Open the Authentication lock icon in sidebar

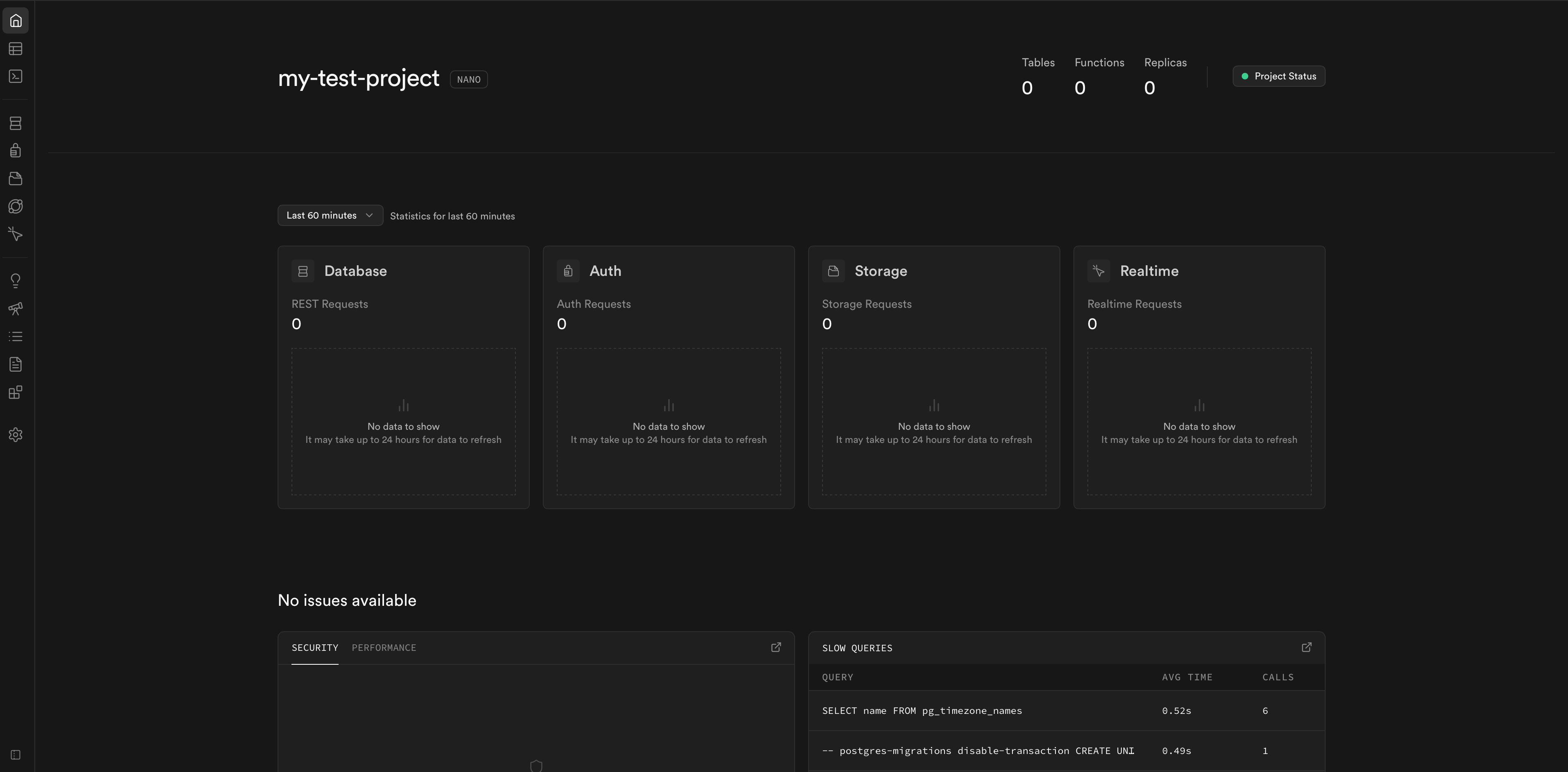(16, 150)
